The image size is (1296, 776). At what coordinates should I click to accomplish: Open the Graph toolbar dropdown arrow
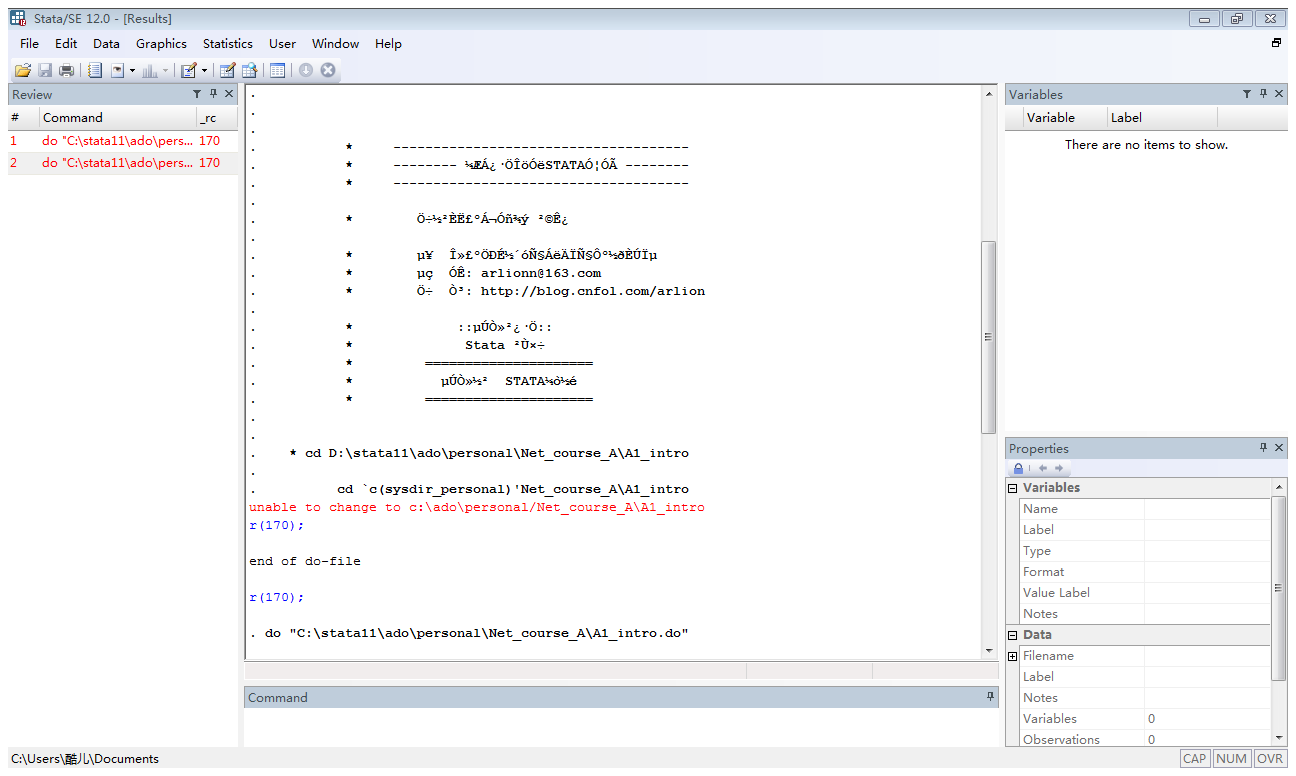[x=166, y=71]
